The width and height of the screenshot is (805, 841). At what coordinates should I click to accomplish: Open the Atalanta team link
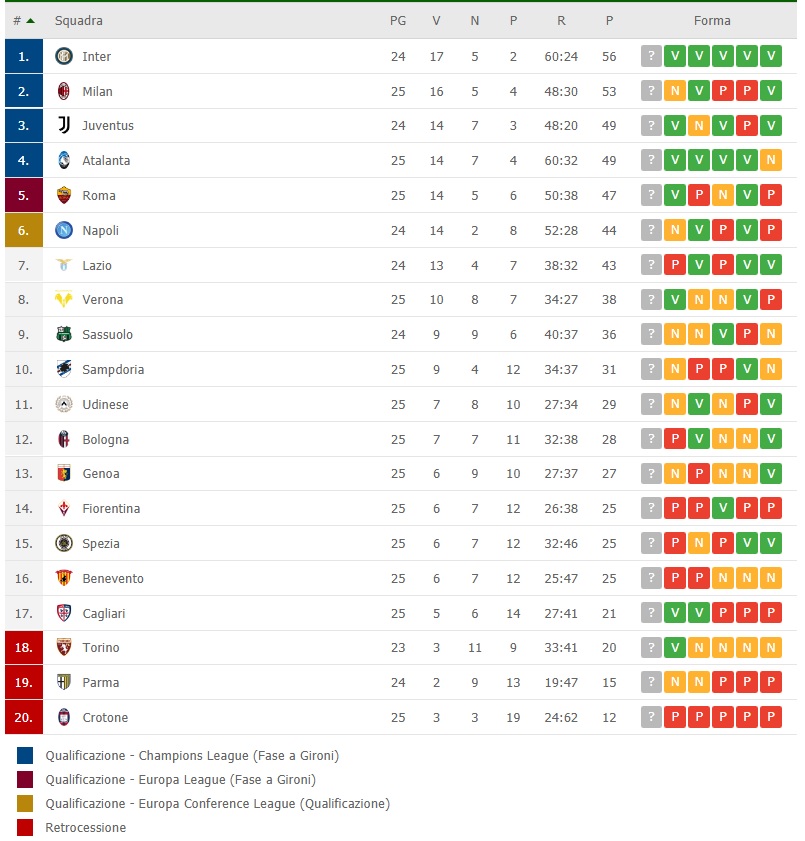[106, 160]
